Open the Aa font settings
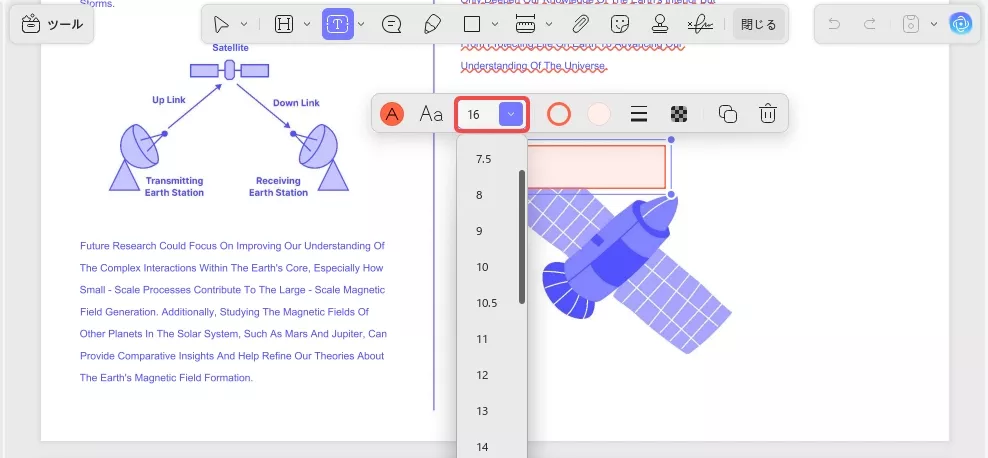Image resolution: width=988 pixels, height=458 pixels. click(432, 114)
